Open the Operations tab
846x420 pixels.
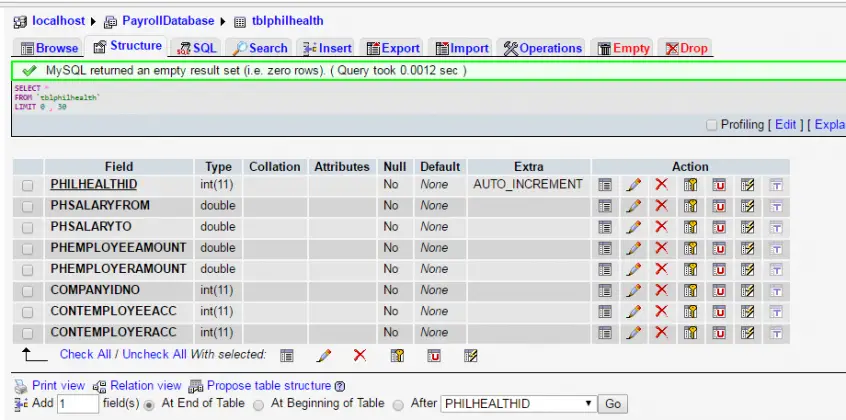coord(541,48)
